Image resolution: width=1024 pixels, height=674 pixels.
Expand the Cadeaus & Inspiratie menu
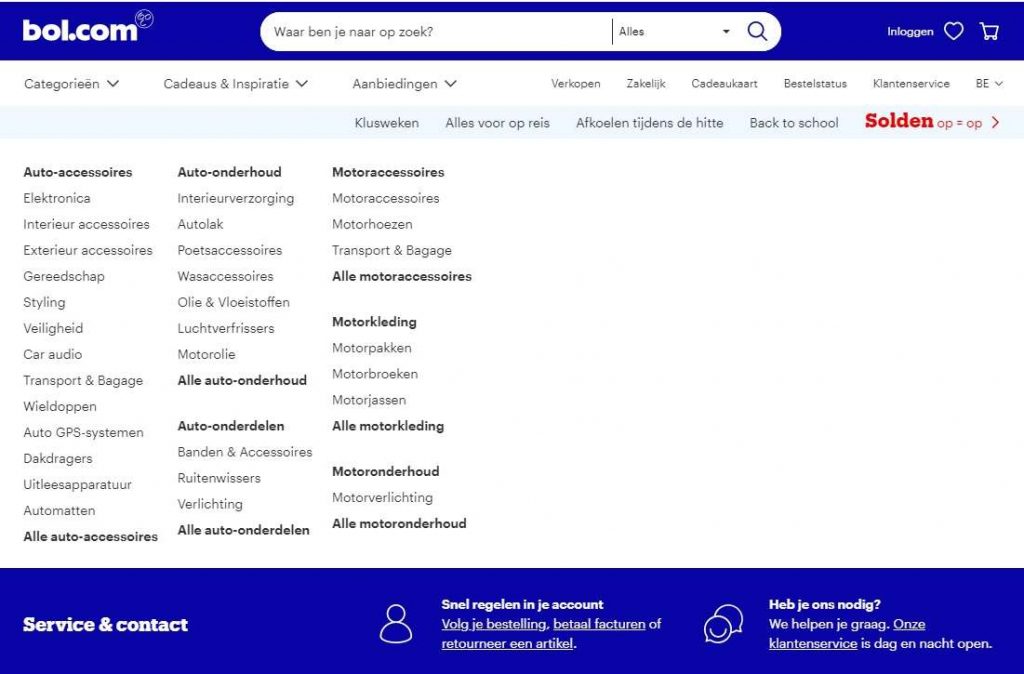point(235,84)
